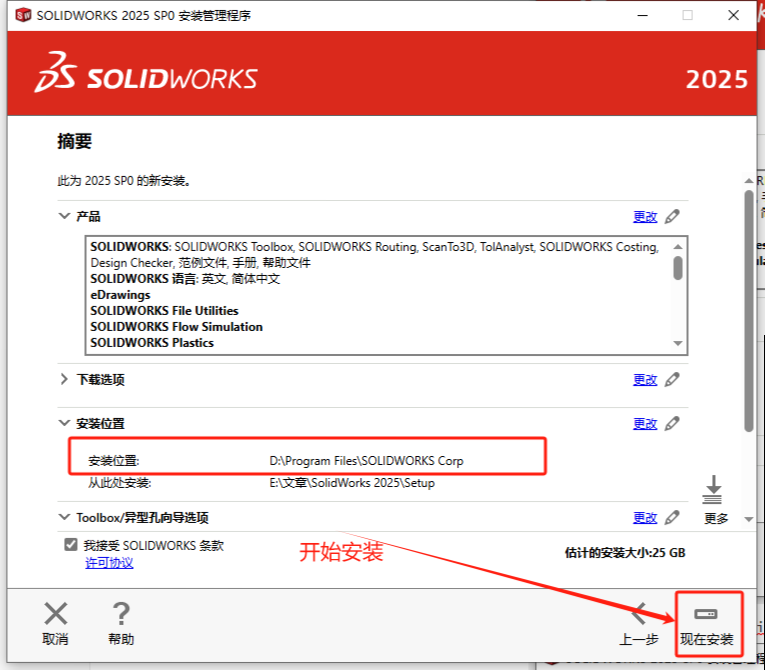Screen dimensions: 765x670
Task: Select SOLIDWORKS File Utilities entry
Action: pyautogui.click(x=164, y=311)
